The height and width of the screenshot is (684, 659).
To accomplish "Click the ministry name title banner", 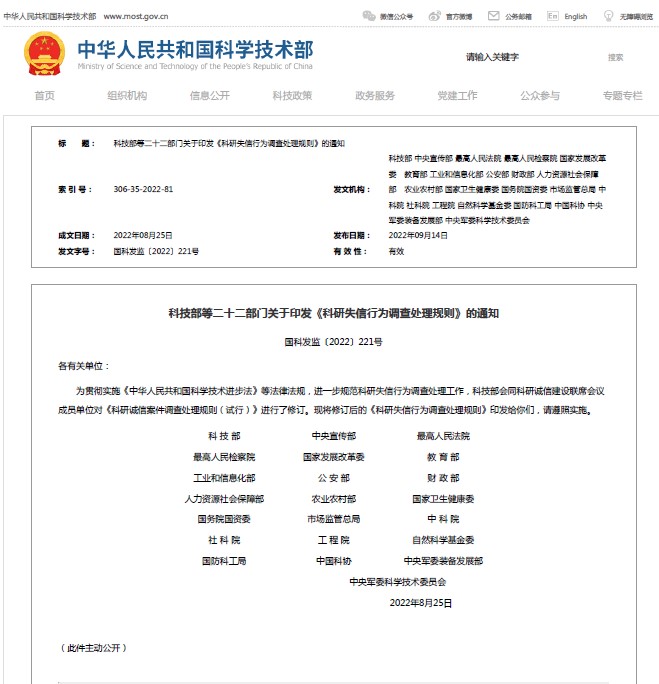I will (195, 54).
